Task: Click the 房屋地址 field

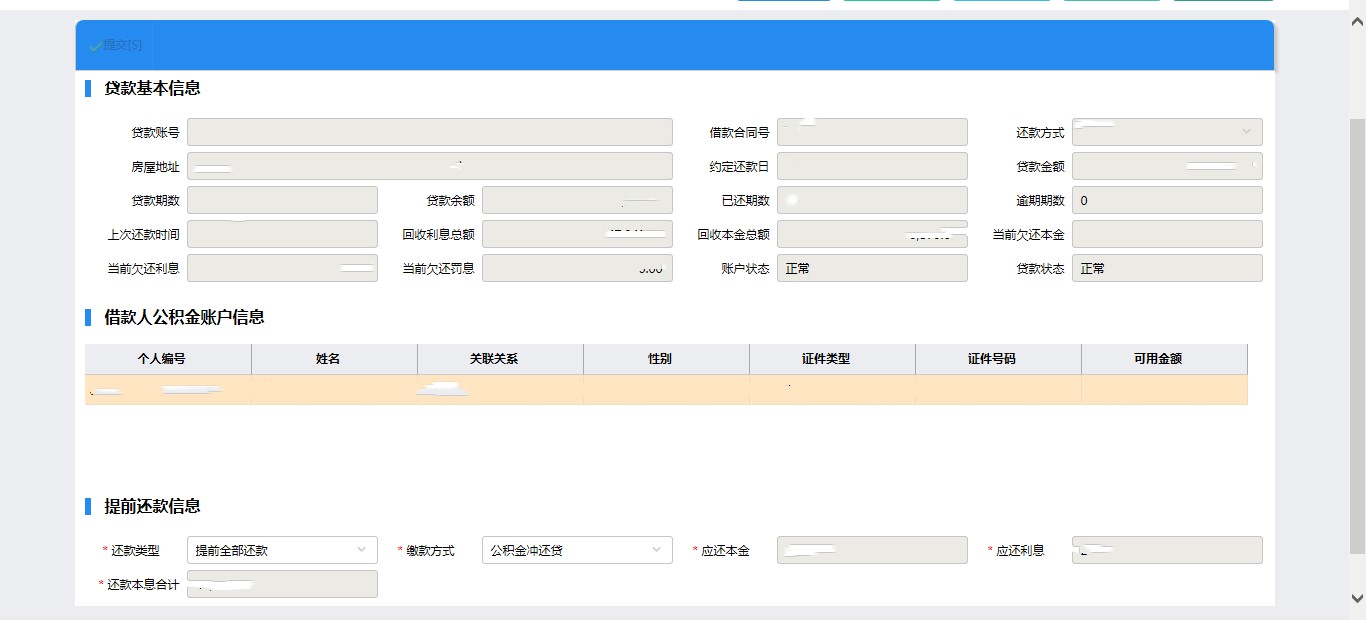Action: point(430,166)
